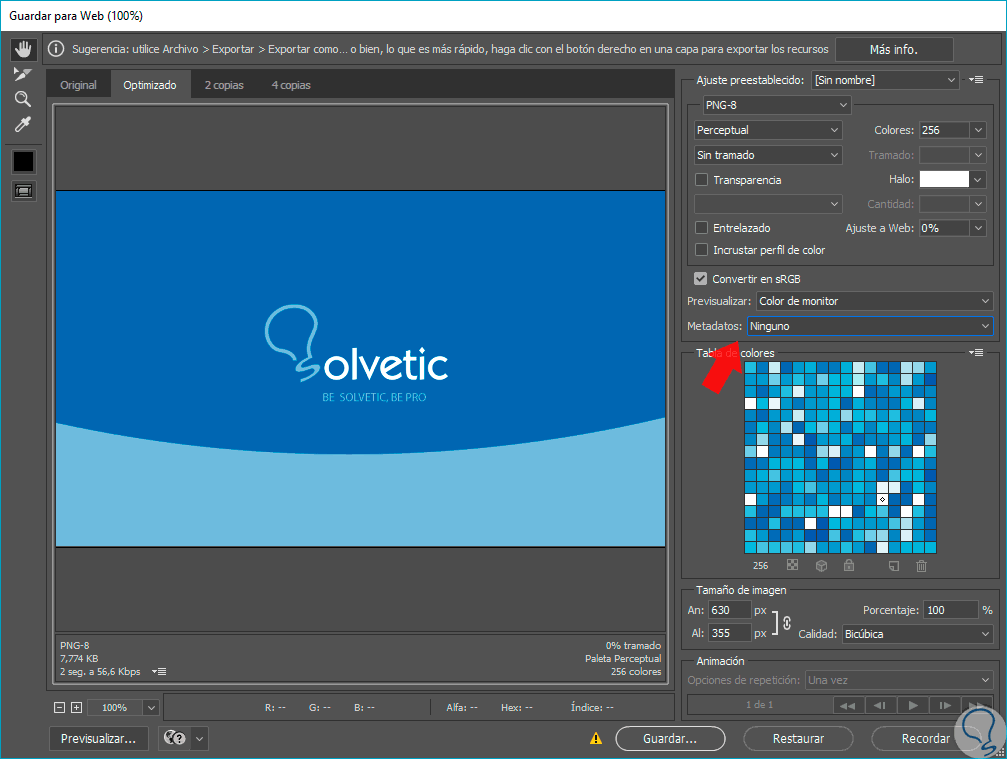Expand the Ajuste a Web dropdown arrow

click(x=977, y=228)
